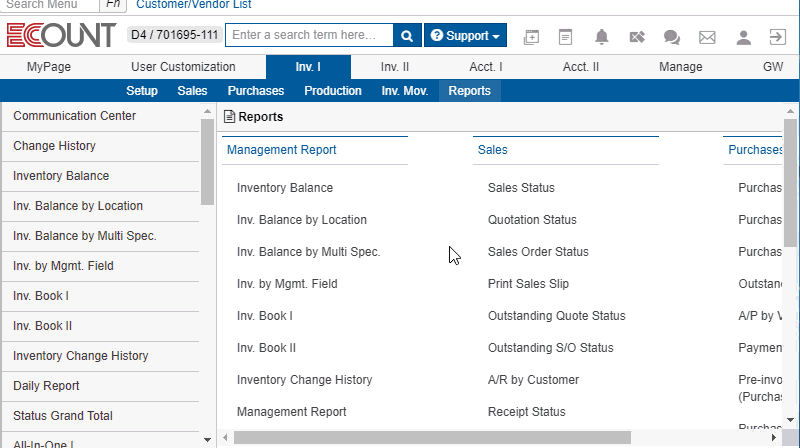
Task: Open sidebar Inv. Book I
Action: (101, 296)
